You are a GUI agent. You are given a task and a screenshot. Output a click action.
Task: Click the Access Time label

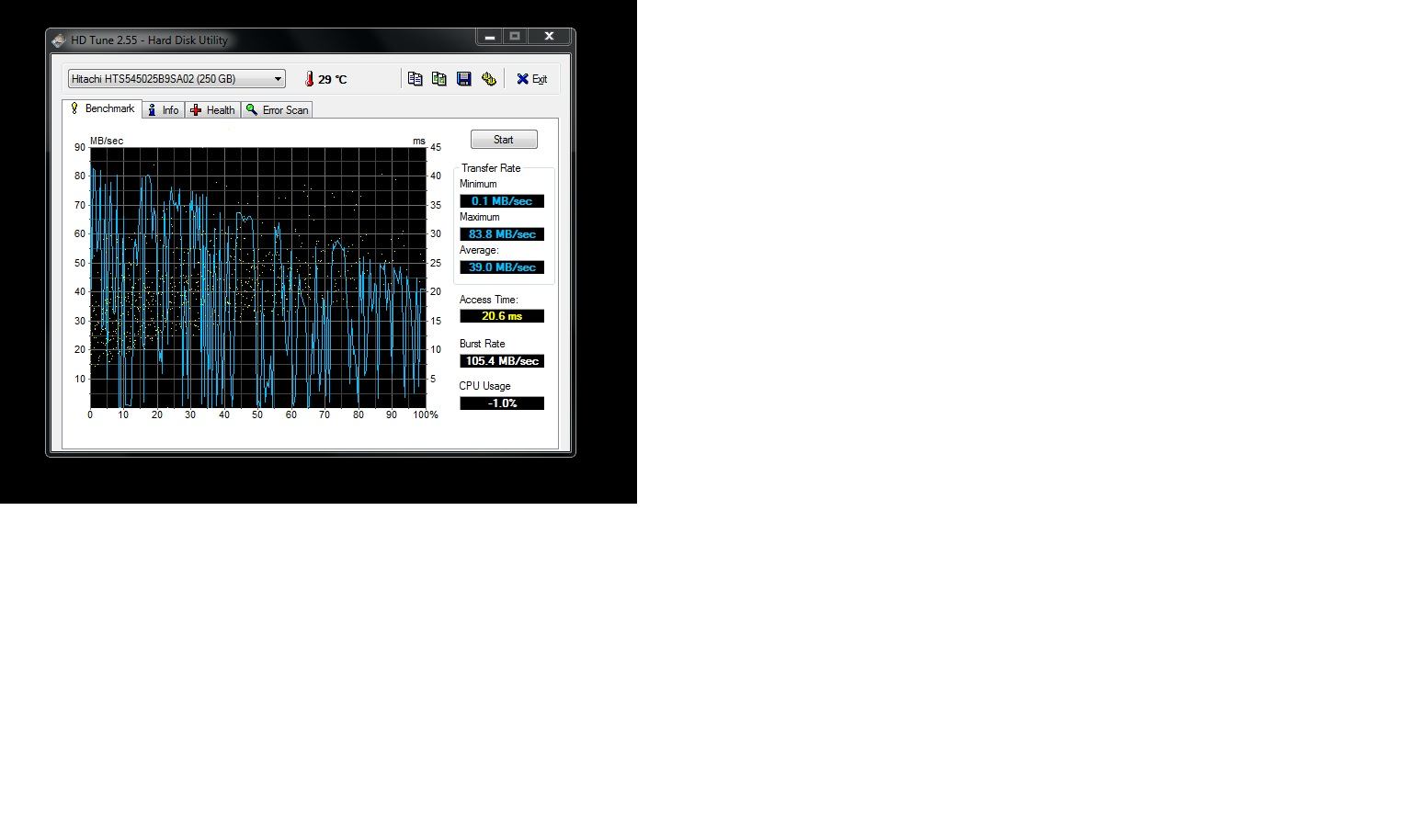click(x=488, y=300)
